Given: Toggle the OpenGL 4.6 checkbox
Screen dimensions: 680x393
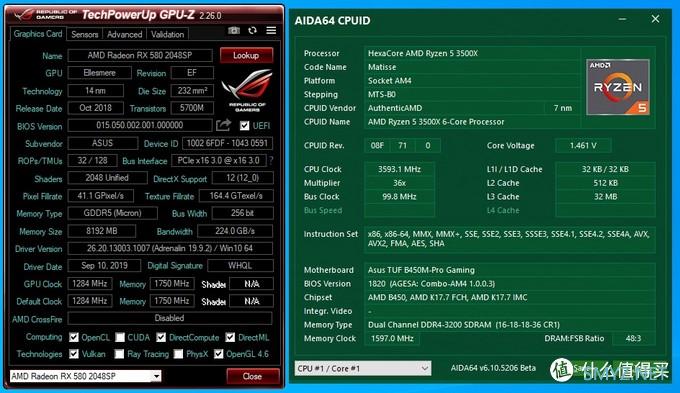Looking at the screenshot, I should [219, 354].
